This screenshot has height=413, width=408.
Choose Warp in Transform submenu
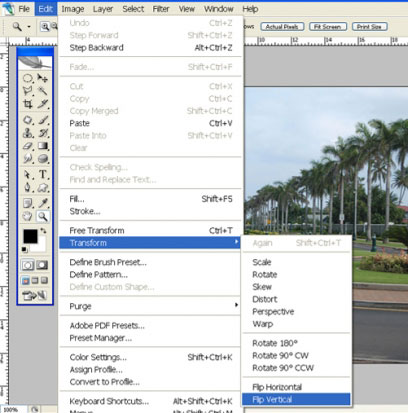coord(296,324)
